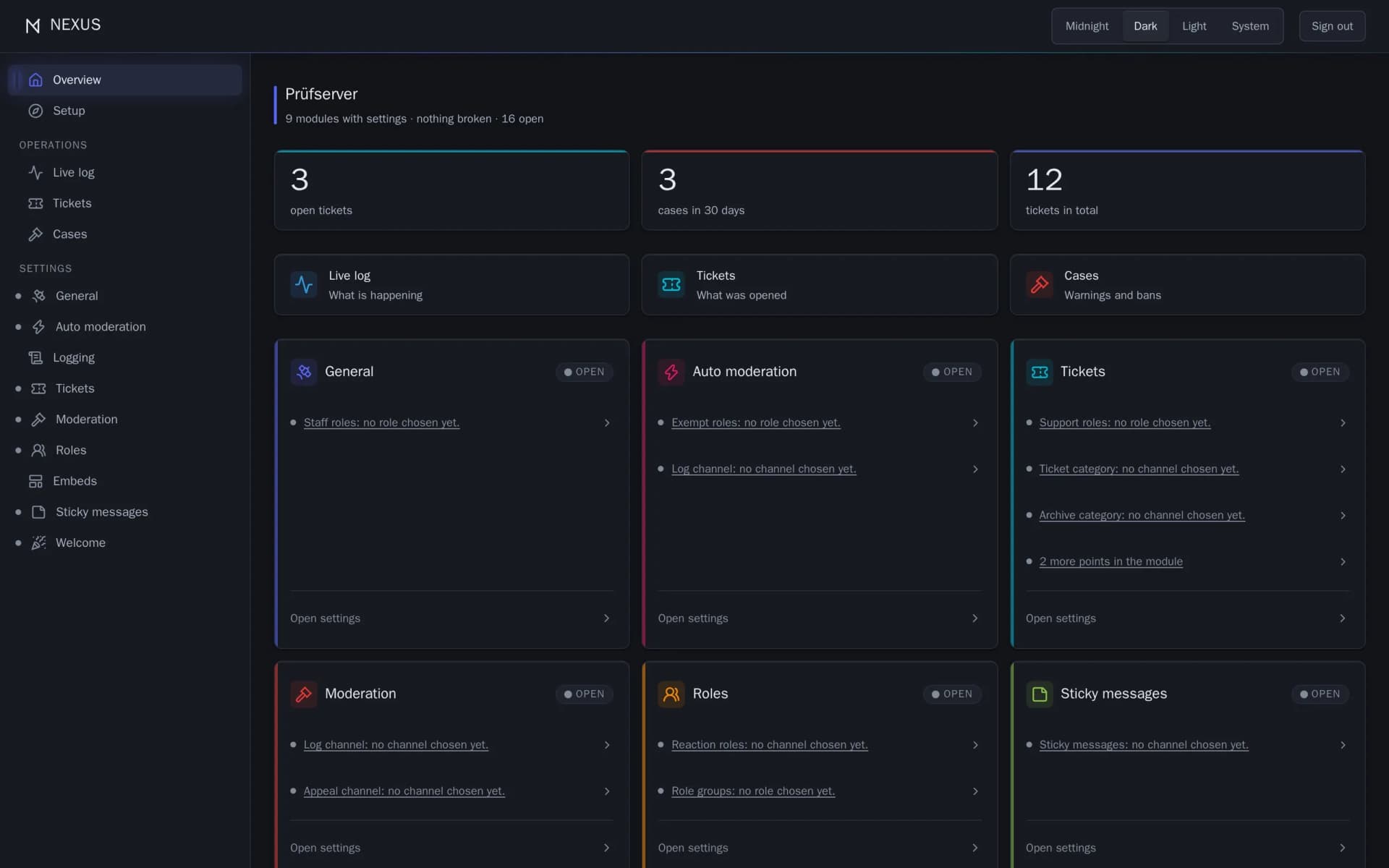Viewport: 1389px width, 868px height.
Task: Open Sticky messages in sidebar
Action: tap(125, 512)
